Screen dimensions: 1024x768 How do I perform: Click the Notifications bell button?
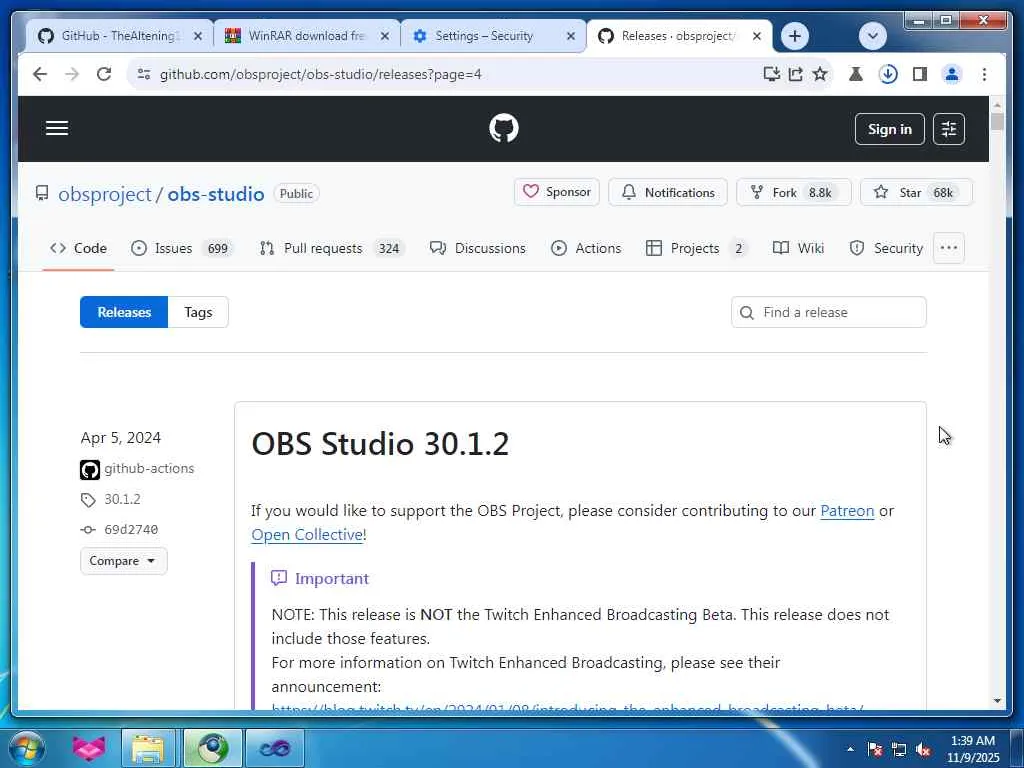[667, 192]
